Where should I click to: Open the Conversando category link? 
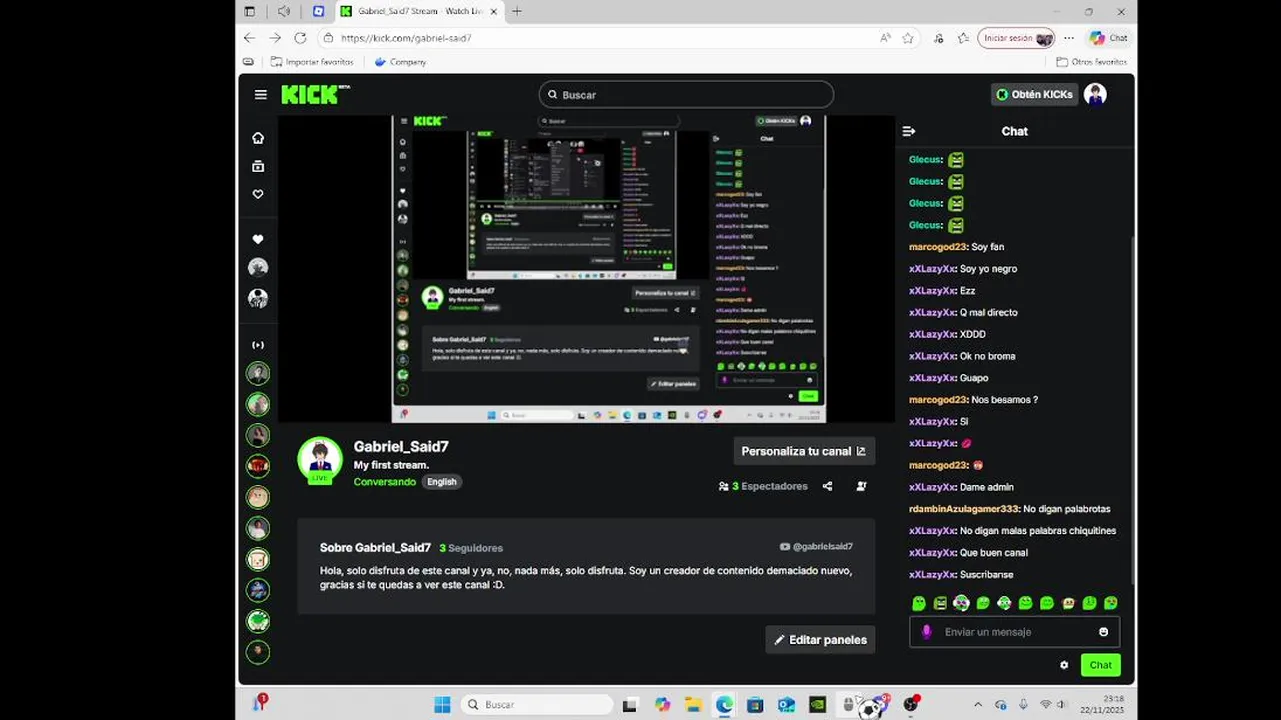384,482
